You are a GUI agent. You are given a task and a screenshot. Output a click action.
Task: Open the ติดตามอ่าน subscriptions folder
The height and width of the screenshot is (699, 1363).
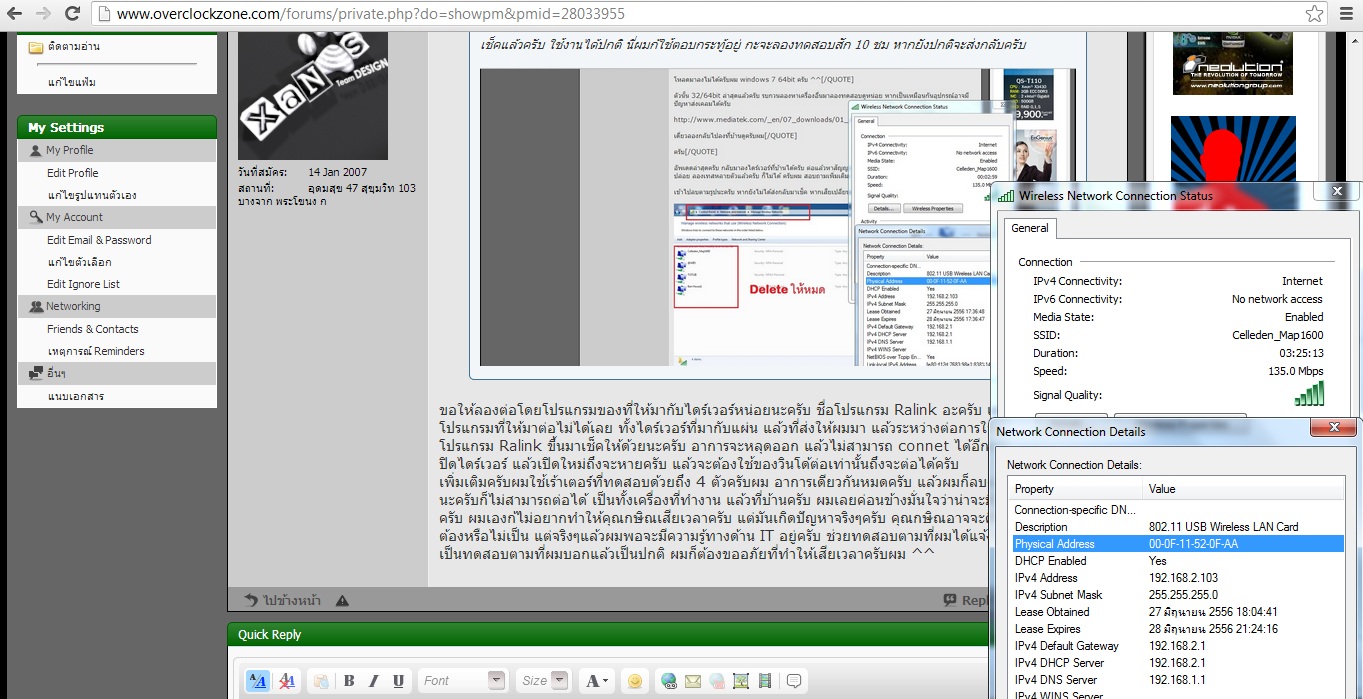point(73,47)
